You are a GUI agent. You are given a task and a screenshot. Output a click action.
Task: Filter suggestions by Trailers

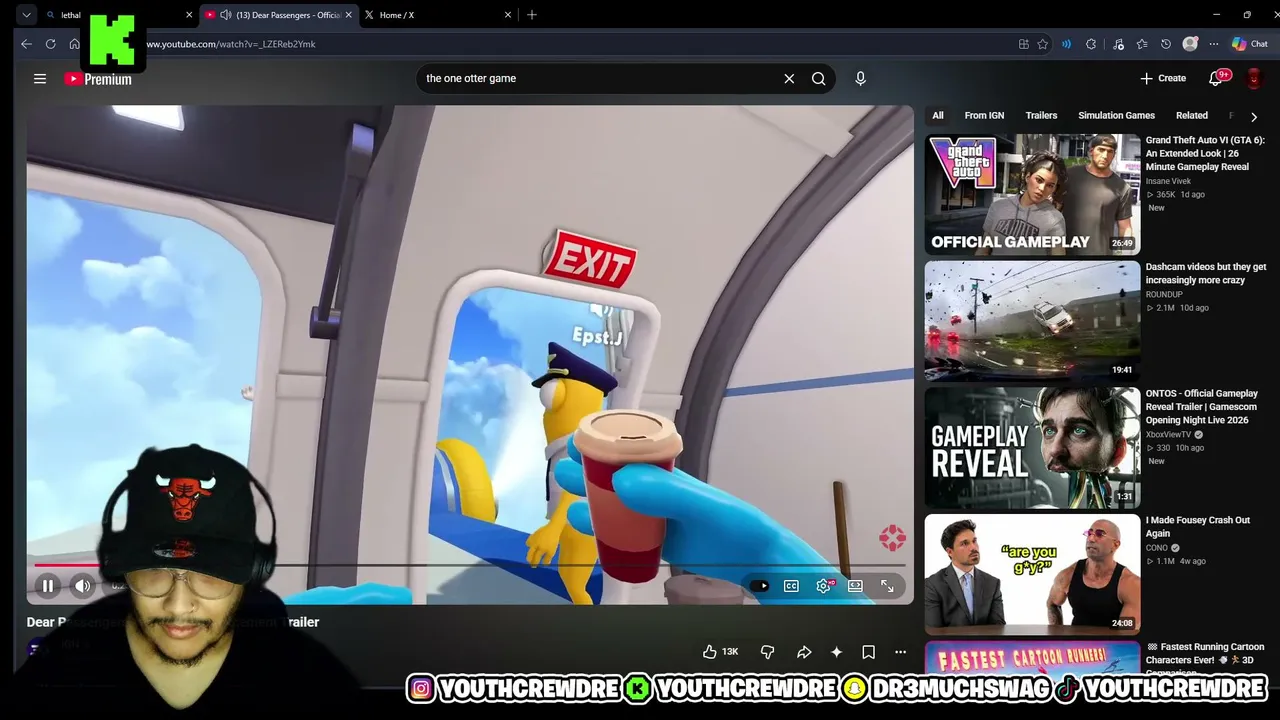click(x=1041, y=116)
